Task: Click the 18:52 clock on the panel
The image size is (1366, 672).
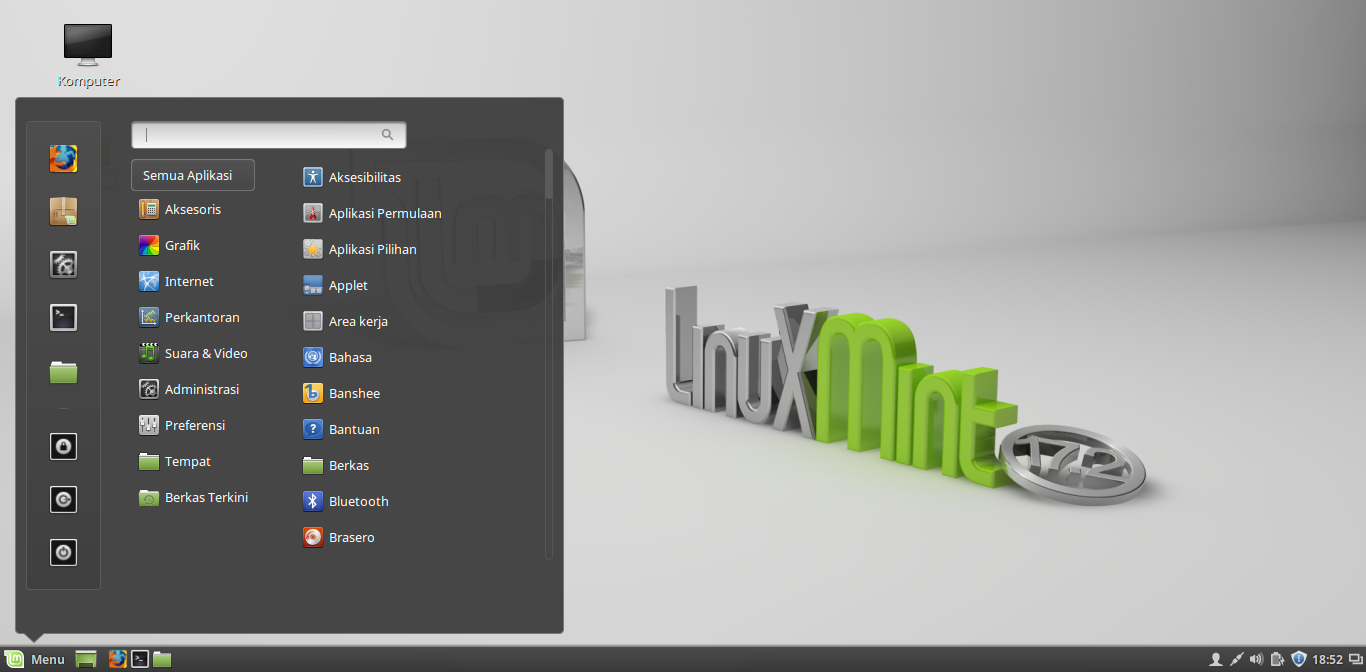Action: point(1327,659)
